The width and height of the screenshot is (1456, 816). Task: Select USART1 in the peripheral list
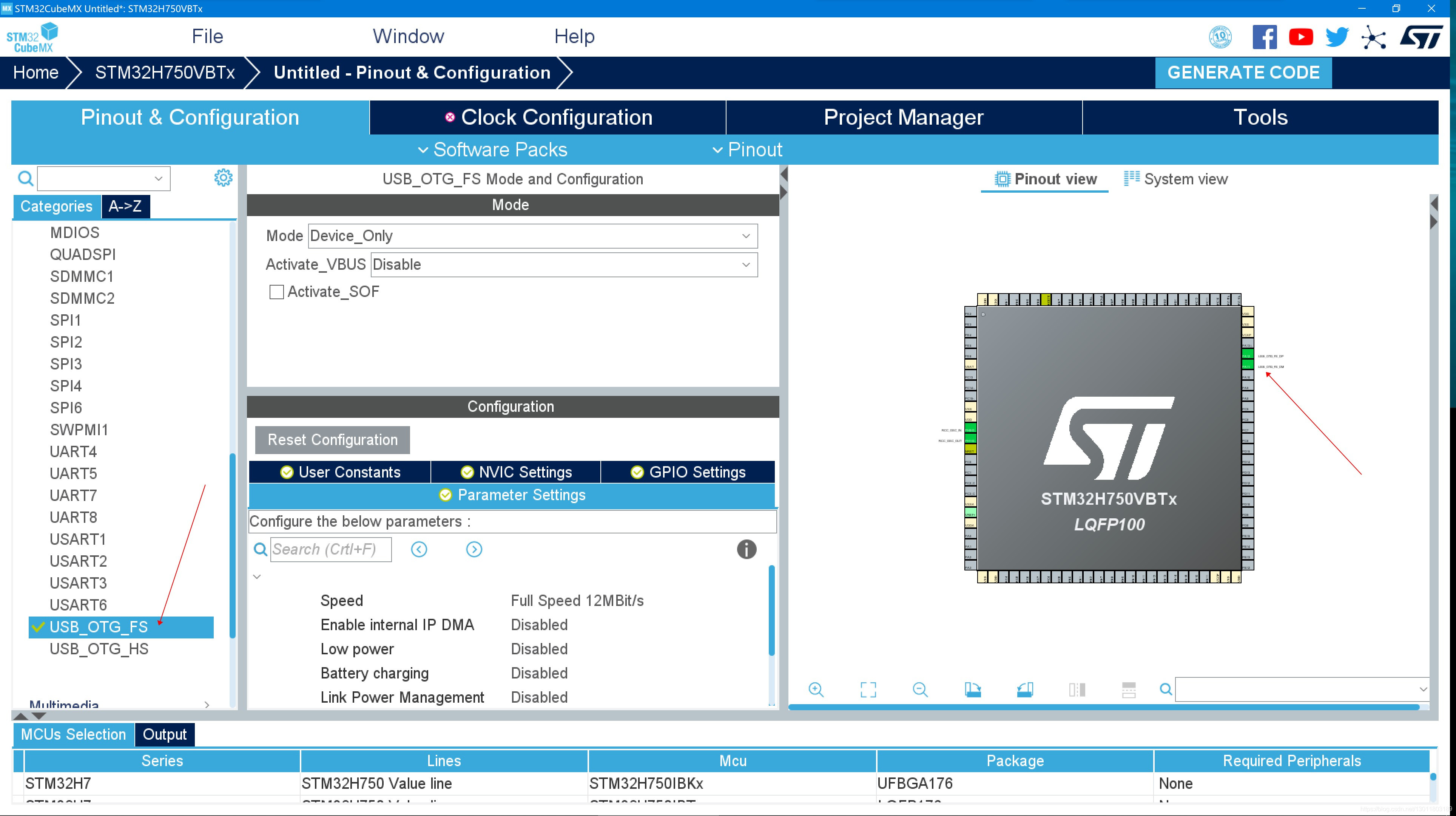[78, 539]
